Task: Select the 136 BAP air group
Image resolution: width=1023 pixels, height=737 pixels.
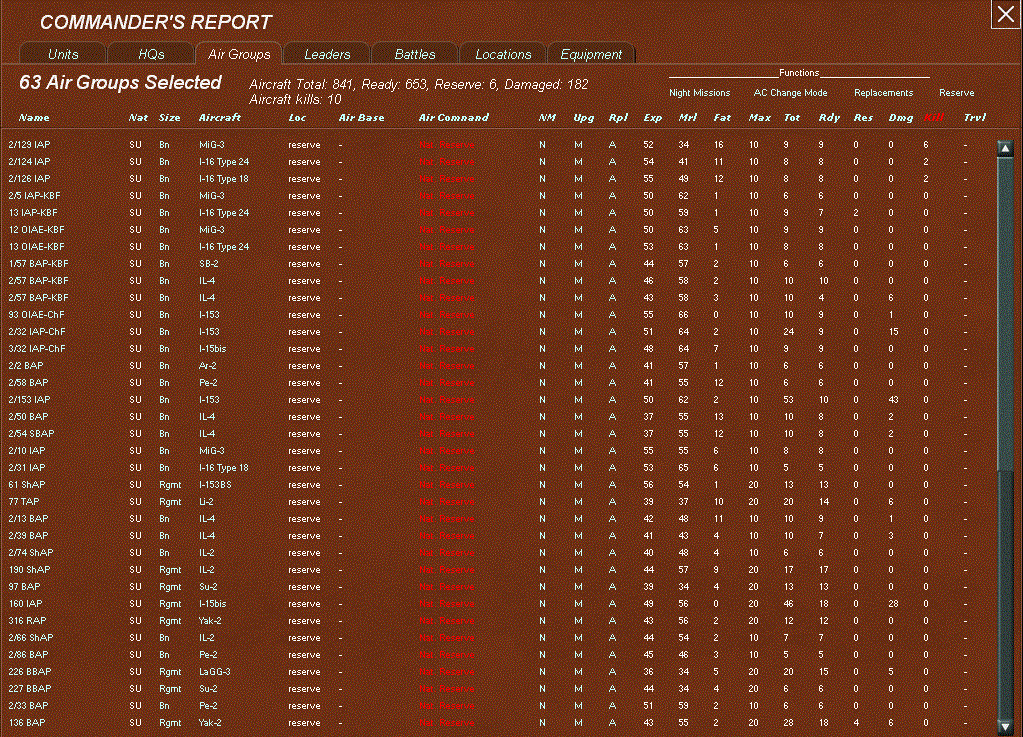Action: pos(27,723)
